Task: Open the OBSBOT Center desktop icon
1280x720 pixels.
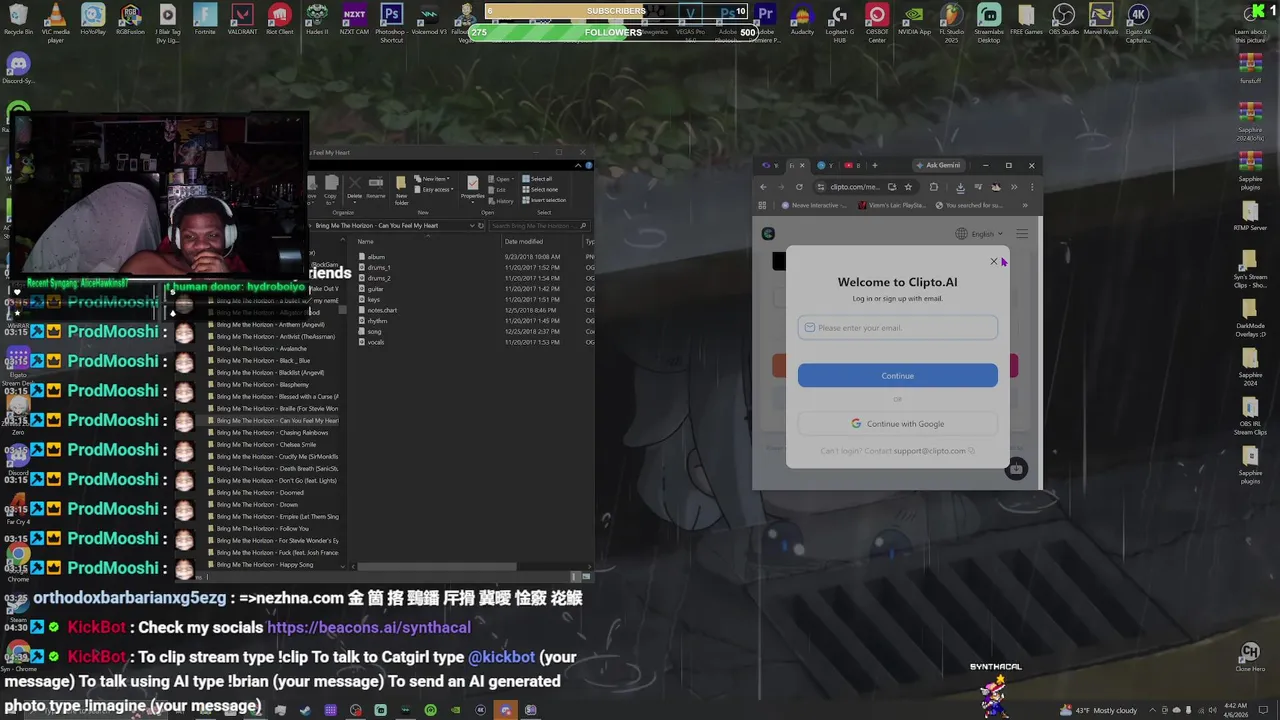Action: (x=877, y=22)
